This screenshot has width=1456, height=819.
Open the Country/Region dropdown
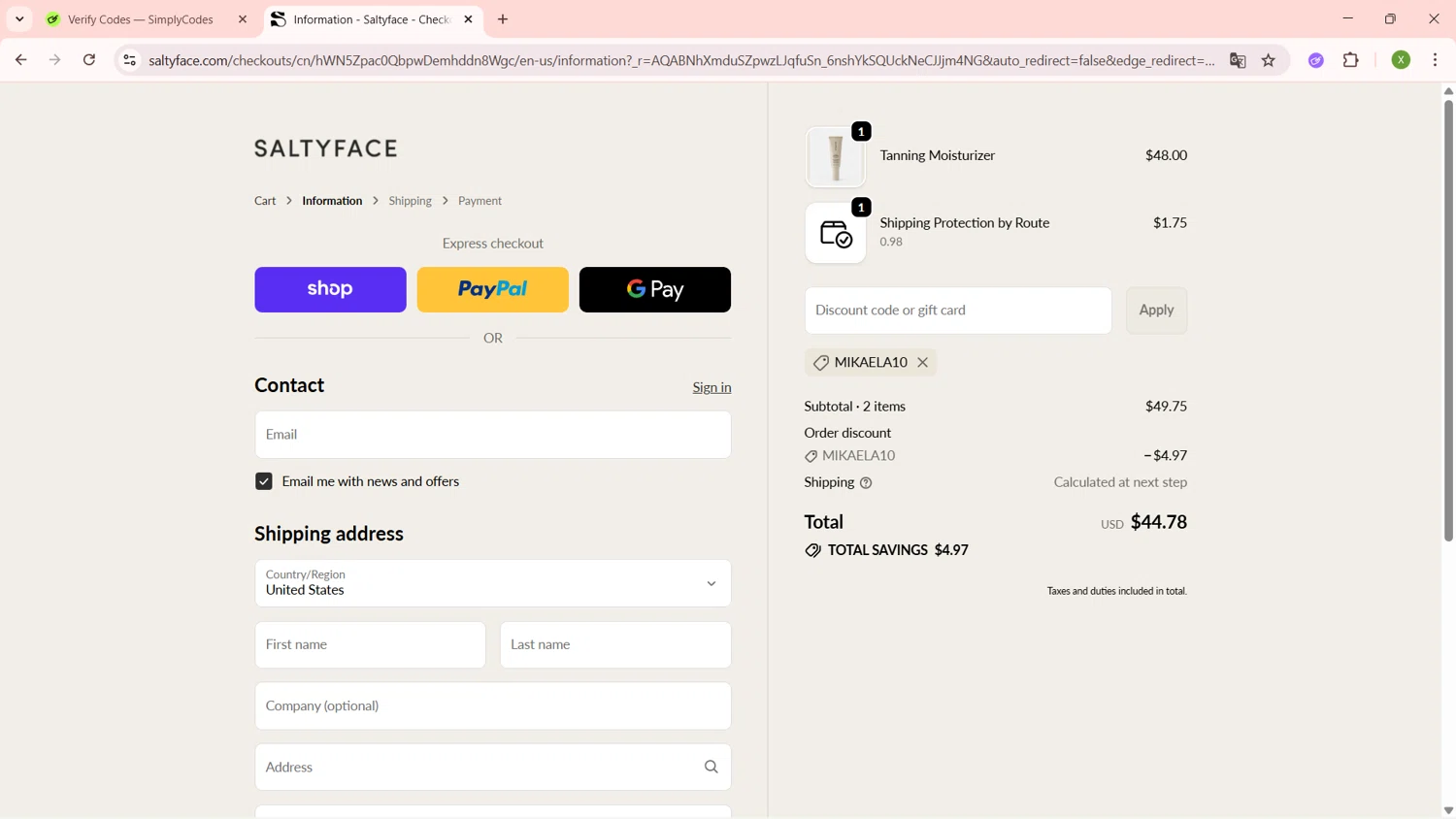point(493,583)
